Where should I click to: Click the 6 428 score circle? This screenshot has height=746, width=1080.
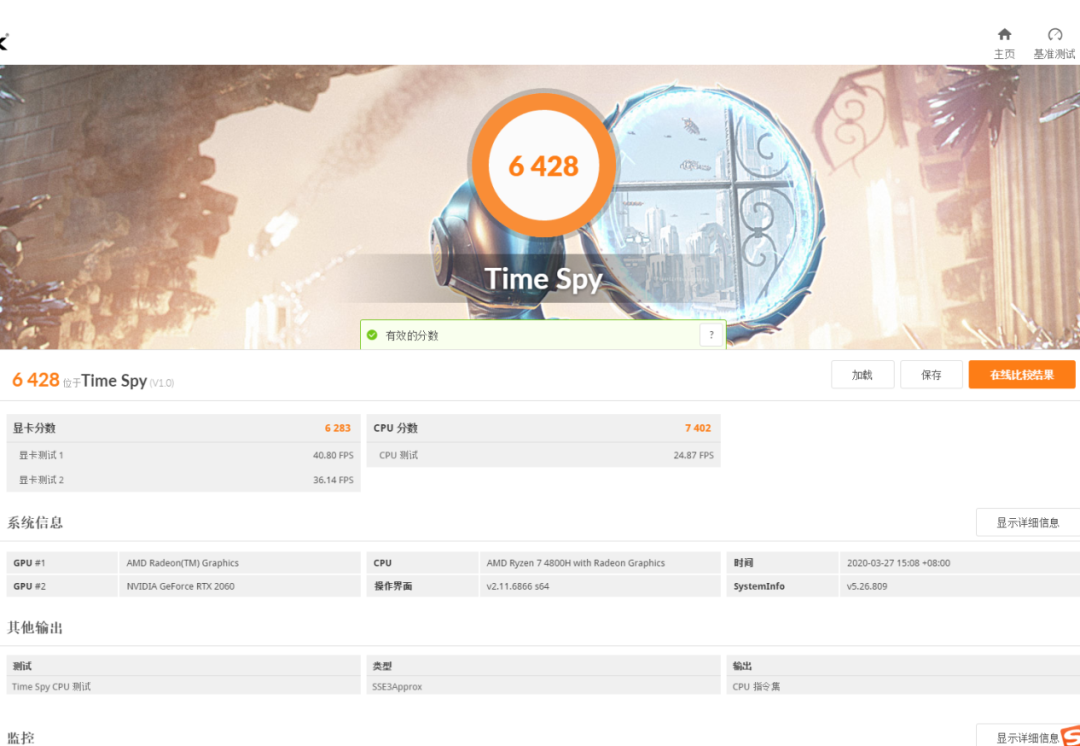pos(543,165)
